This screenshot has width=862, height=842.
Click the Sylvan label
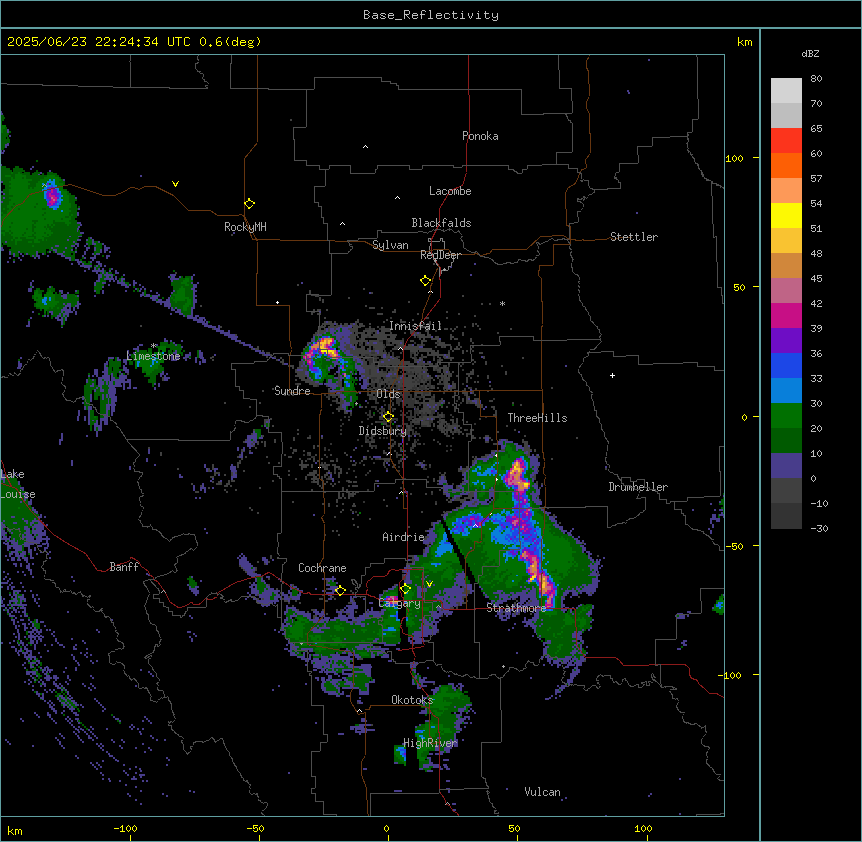(390, 245)
